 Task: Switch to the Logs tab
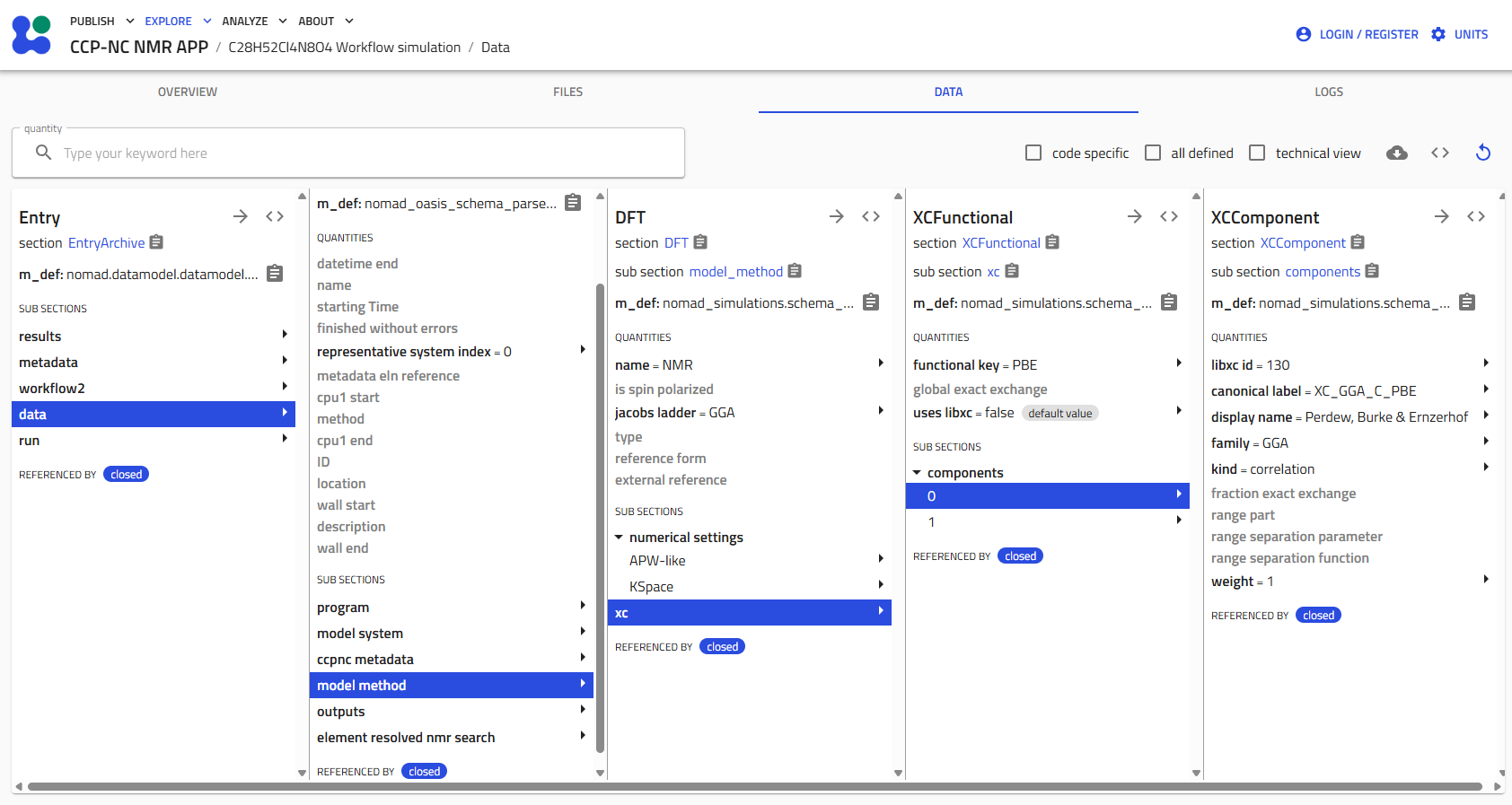click(x=1329, y=92)
